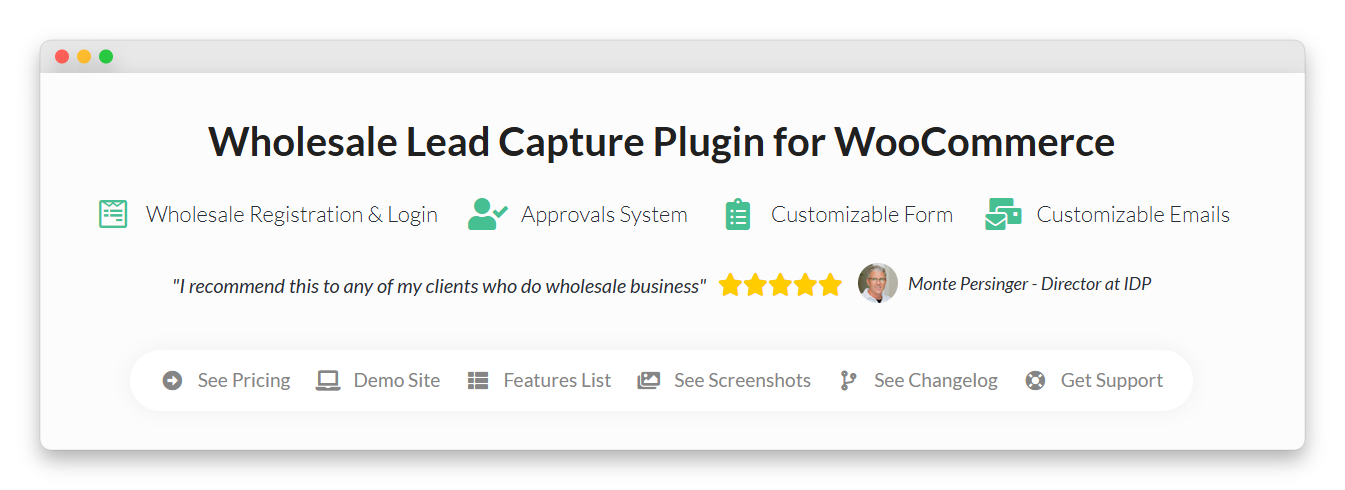Close the window with the red button
Viewport: 1345px width, 490px height.
pos(62,57)
